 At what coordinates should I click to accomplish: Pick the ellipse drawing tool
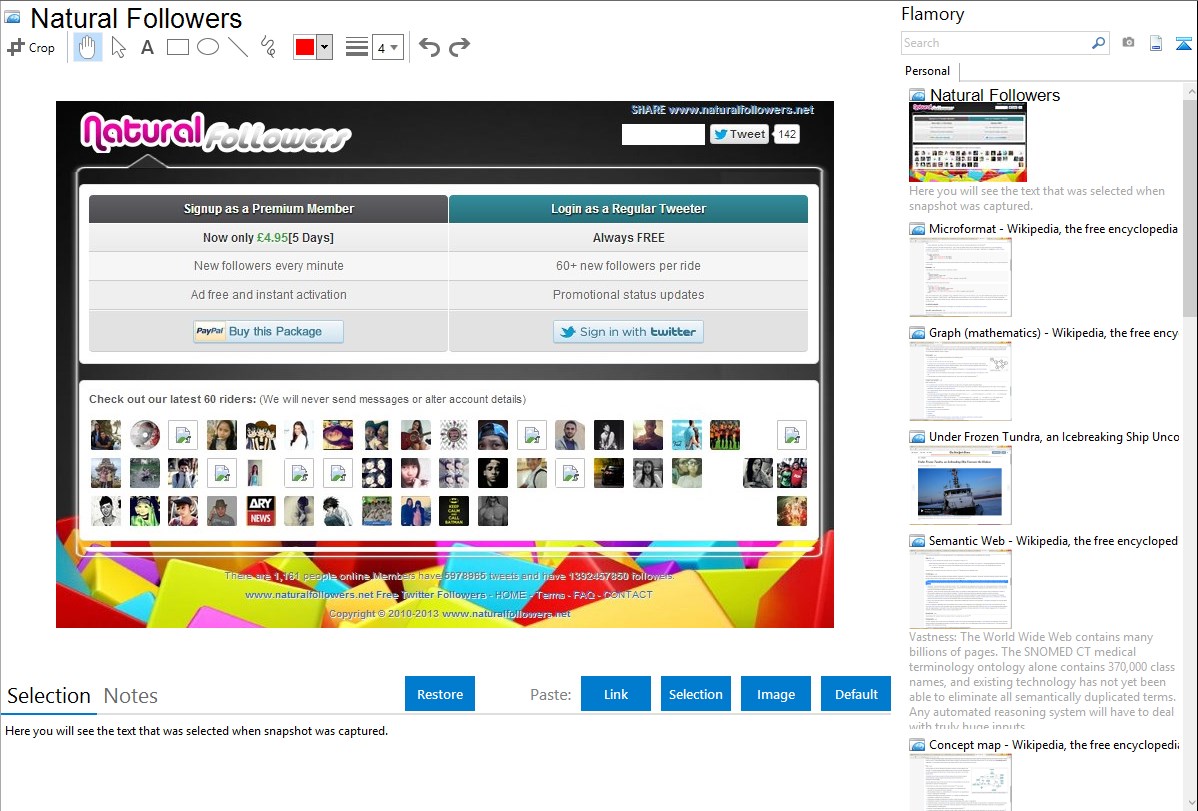[x=208, y=47]
